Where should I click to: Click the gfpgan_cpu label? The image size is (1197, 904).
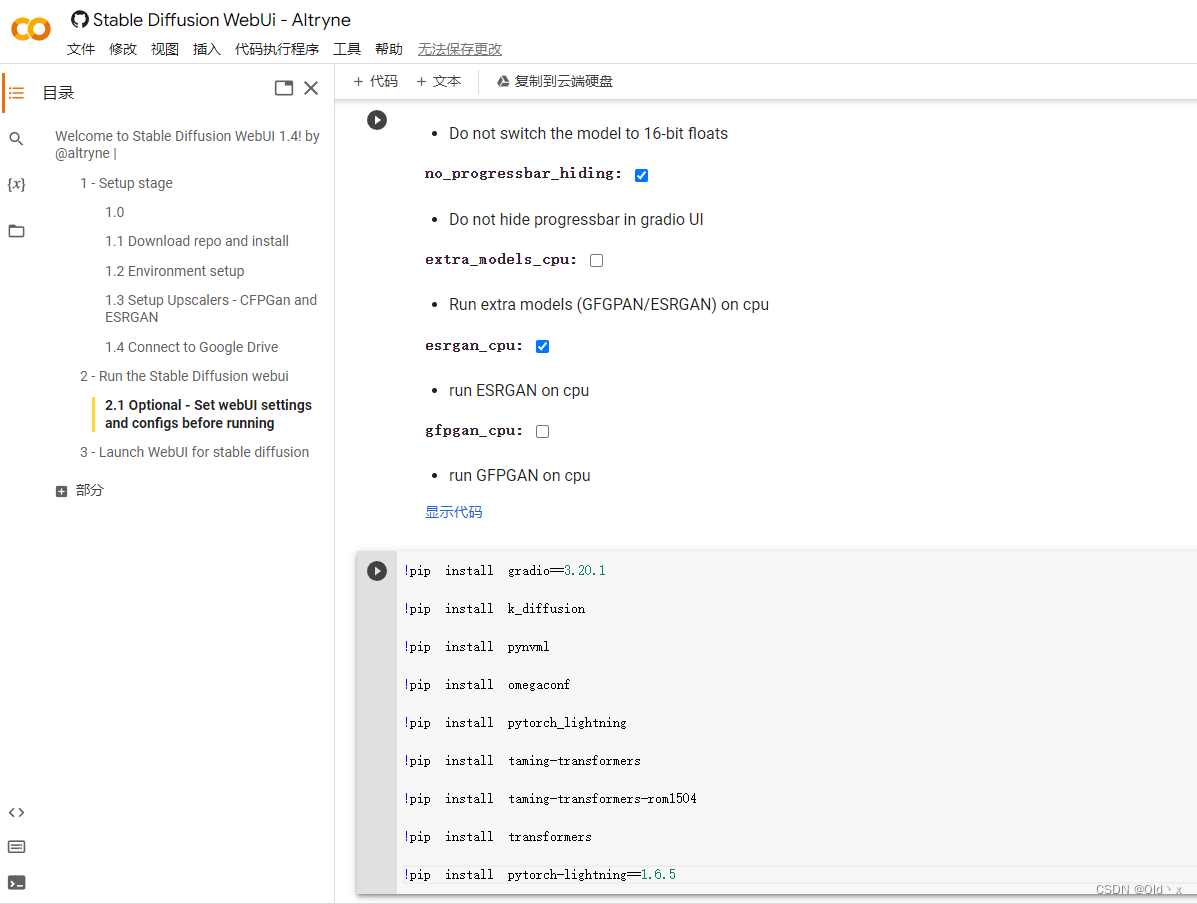point(474,431)
